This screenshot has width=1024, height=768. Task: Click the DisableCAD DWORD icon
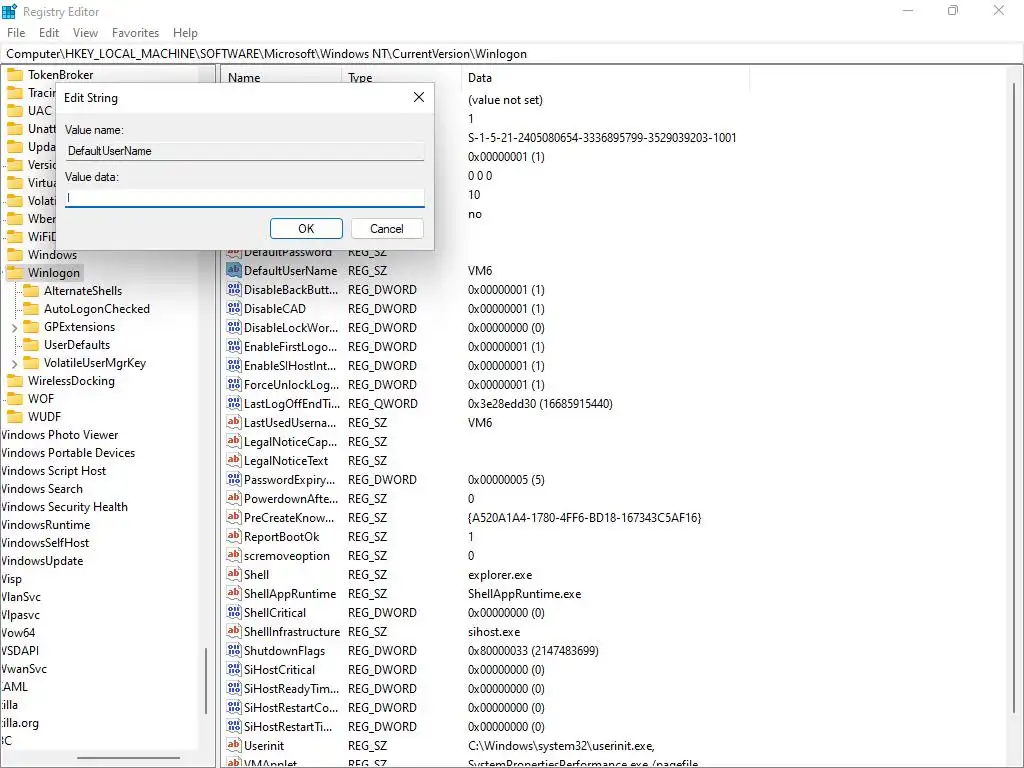point(234,308)
